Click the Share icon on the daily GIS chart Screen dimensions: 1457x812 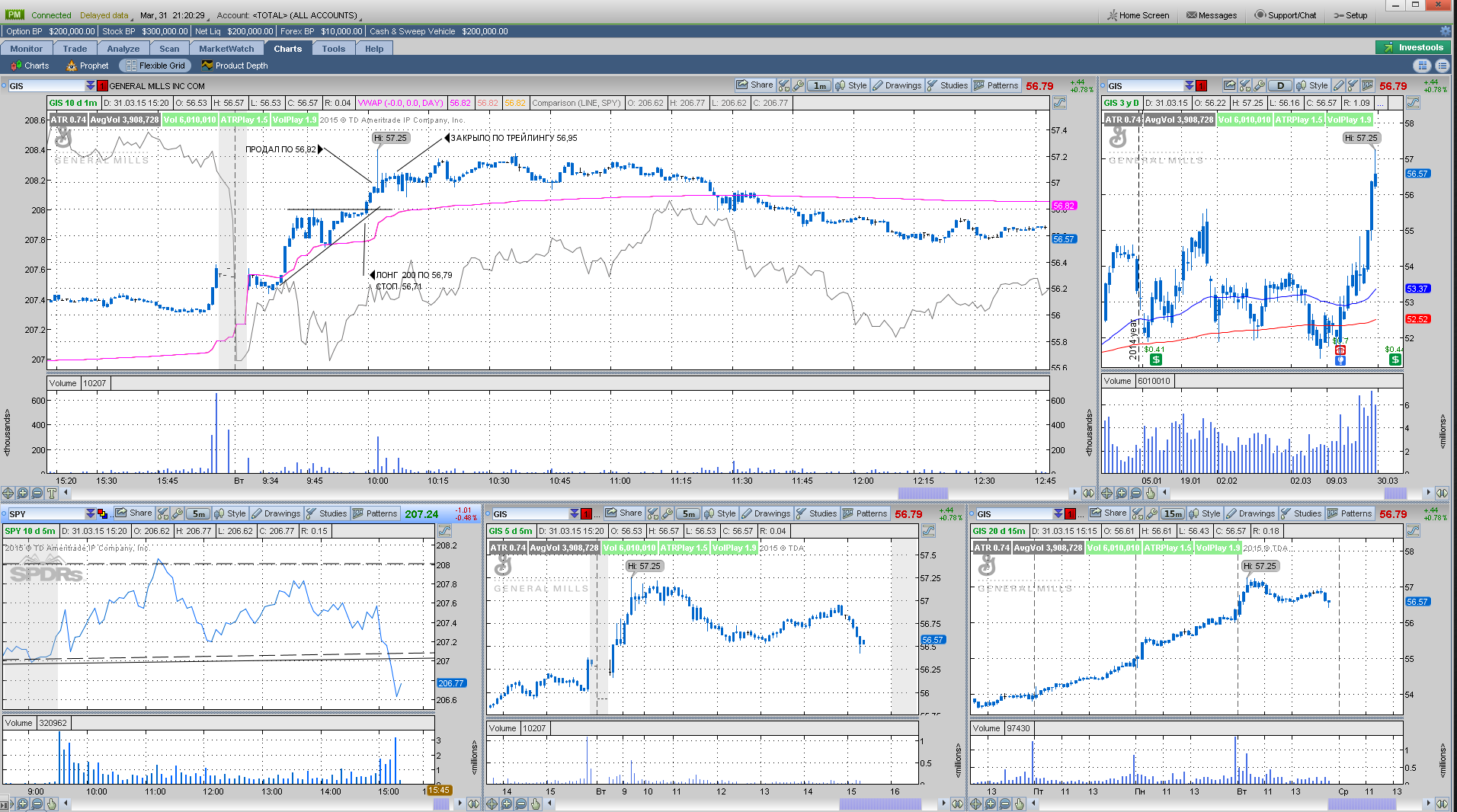click(1229, 85)
